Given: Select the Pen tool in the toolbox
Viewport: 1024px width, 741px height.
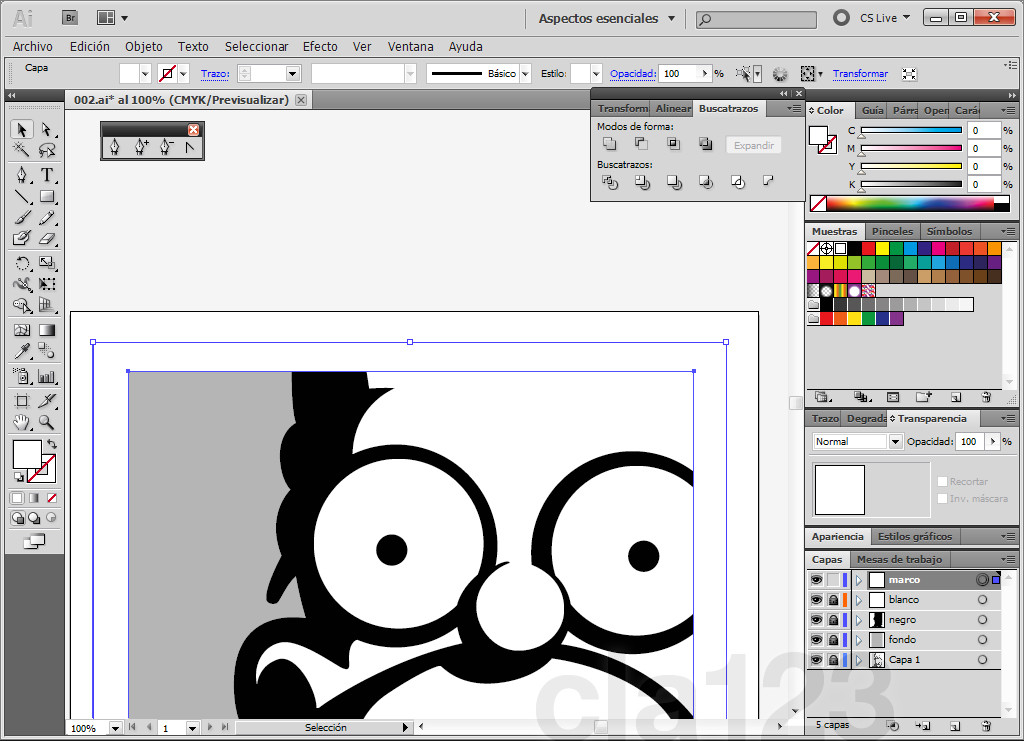Looking at the screenshot, I should click(22, 175).
